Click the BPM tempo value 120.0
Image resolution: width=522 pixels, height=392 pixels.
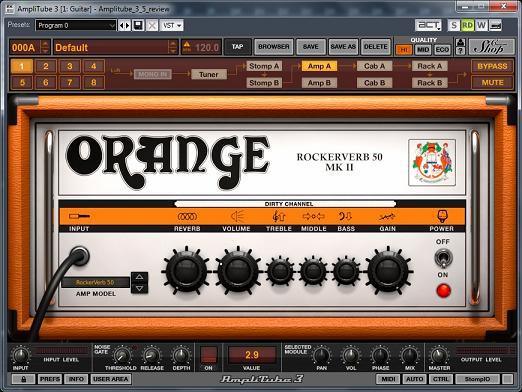[x=207, y=48]
